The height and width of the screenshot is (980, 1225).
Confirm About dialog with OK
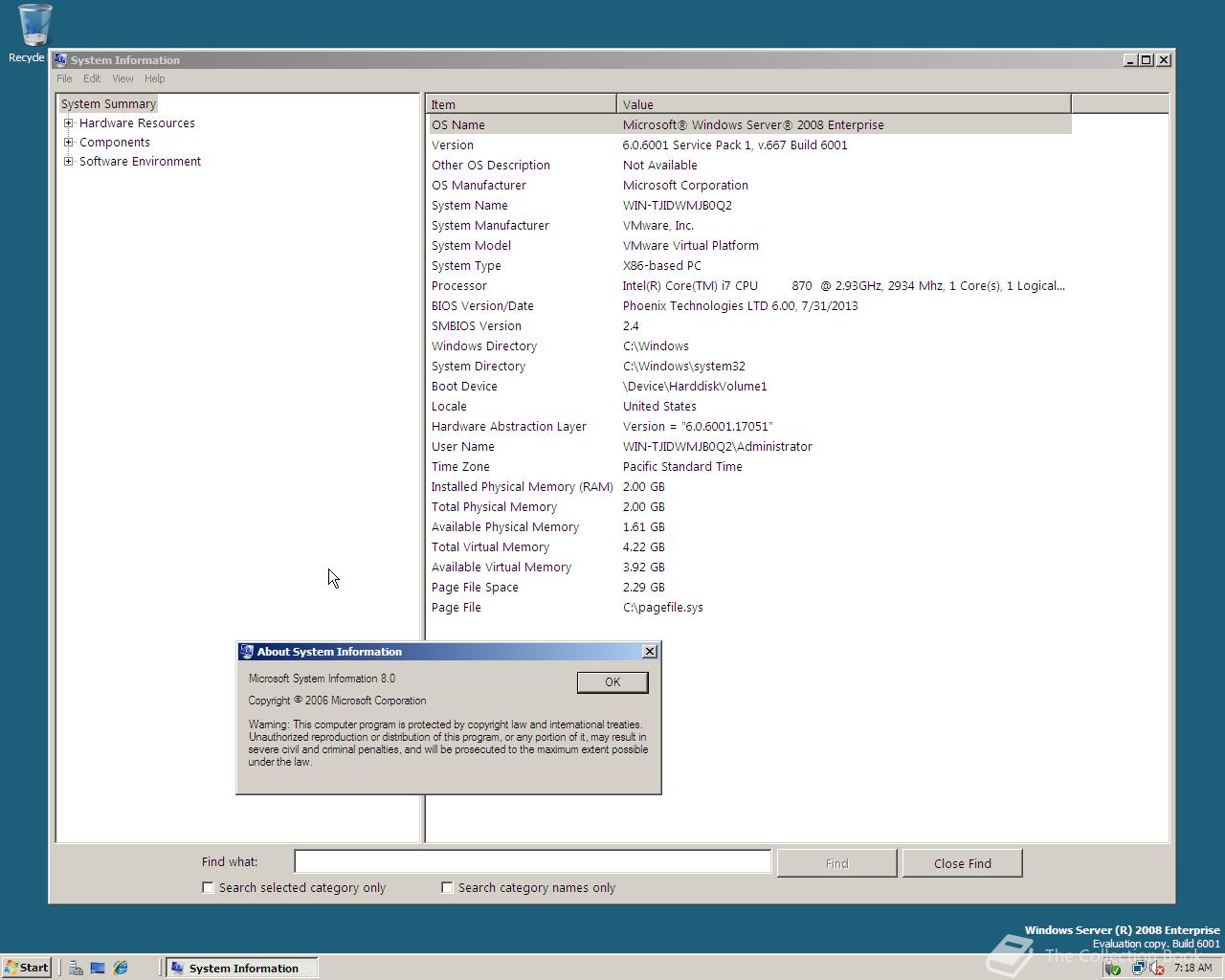click(612, 681)
